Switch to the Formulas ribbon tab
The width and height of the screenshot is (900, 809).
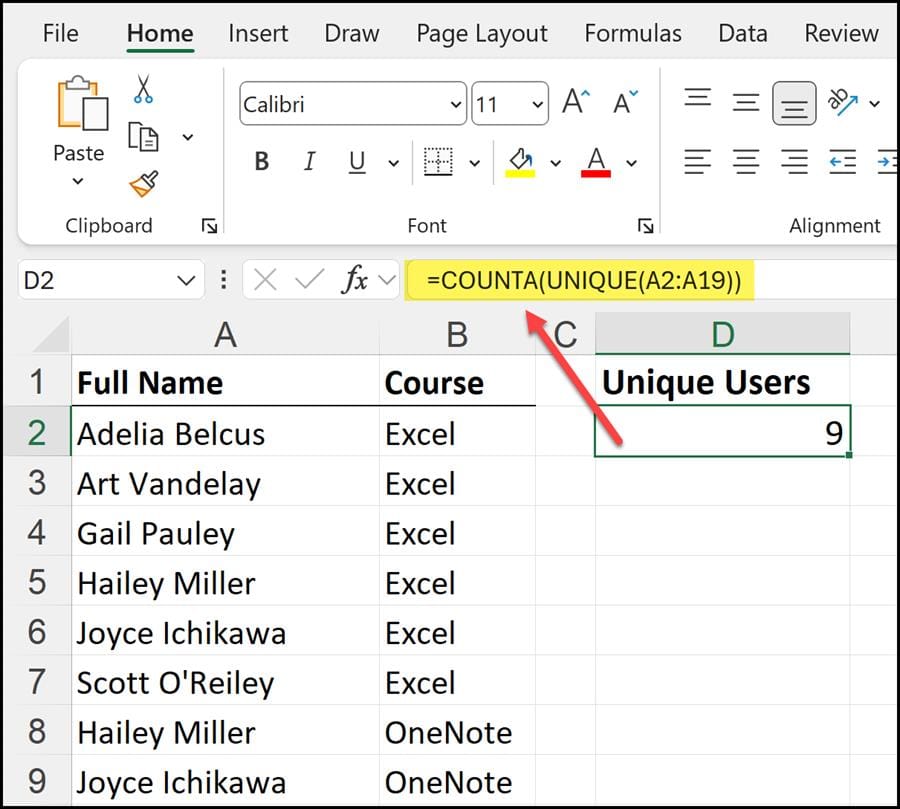tap(633, 33)
